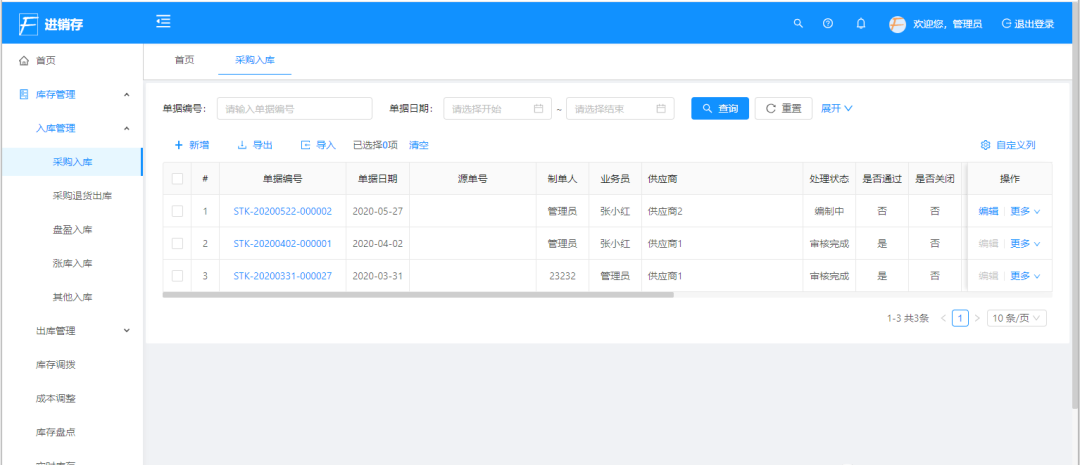
Task: Focus the 单据编号 input field
Action: pyautogui.click(x=295, y=109)
